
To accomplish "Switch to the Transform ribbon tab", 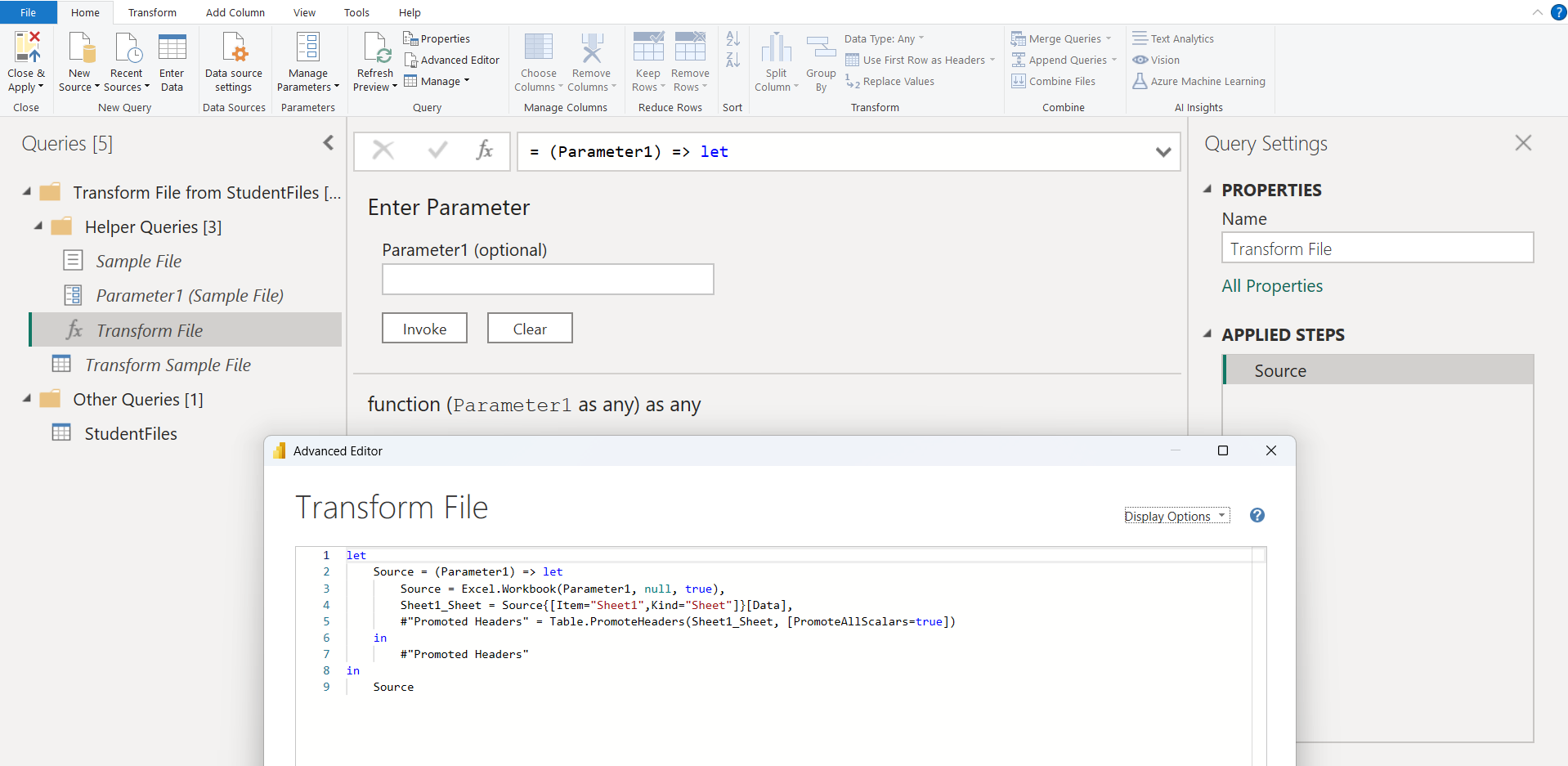I will click(x=152, y=12).
